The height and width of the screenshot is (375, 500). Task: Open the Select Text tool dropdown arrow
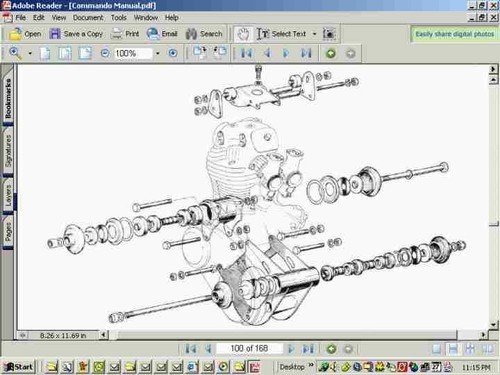tap(314, 34)
